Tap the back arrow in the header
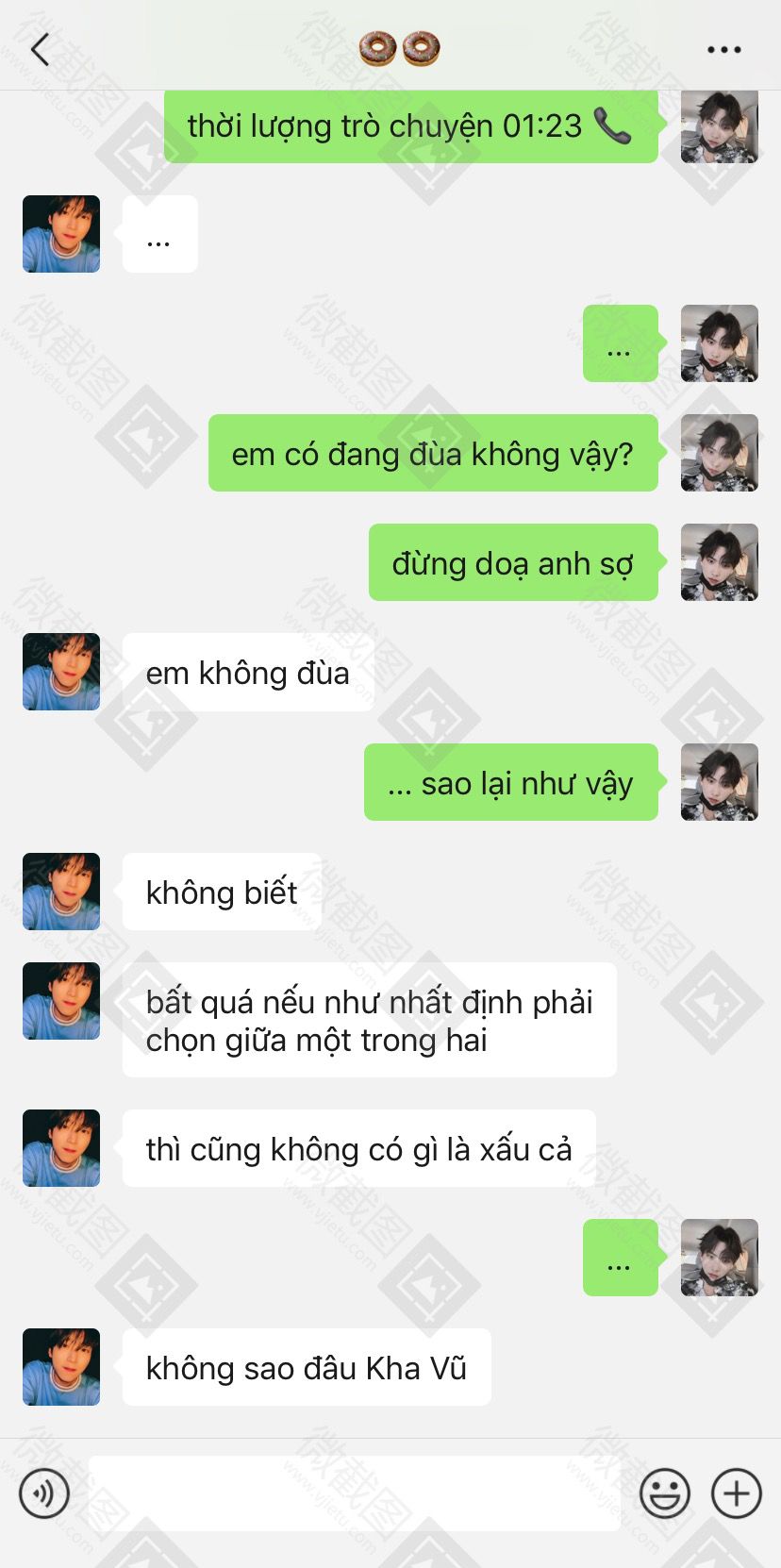 pyautogui.click(x=40, y=49)
